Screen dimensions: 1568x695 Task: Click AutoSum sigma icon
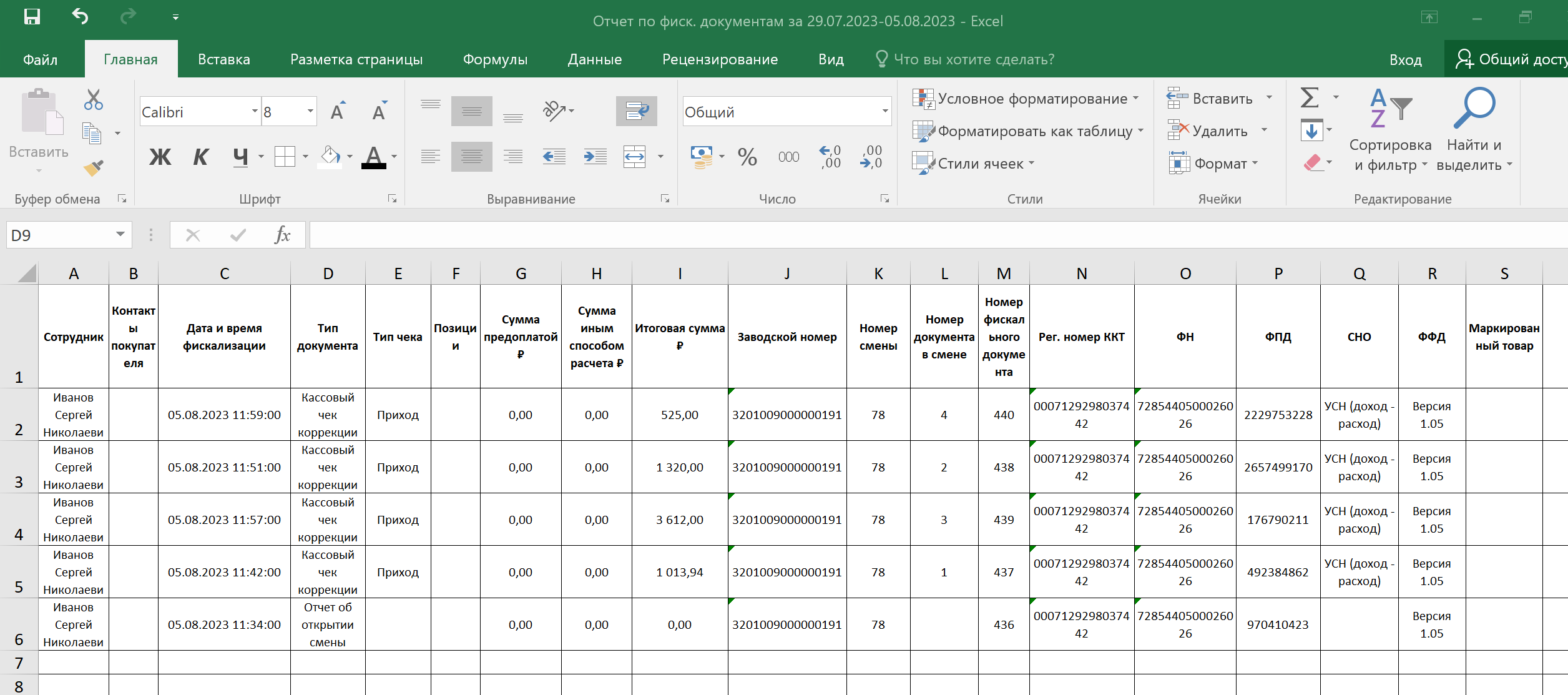click(x=1310, y=97)
